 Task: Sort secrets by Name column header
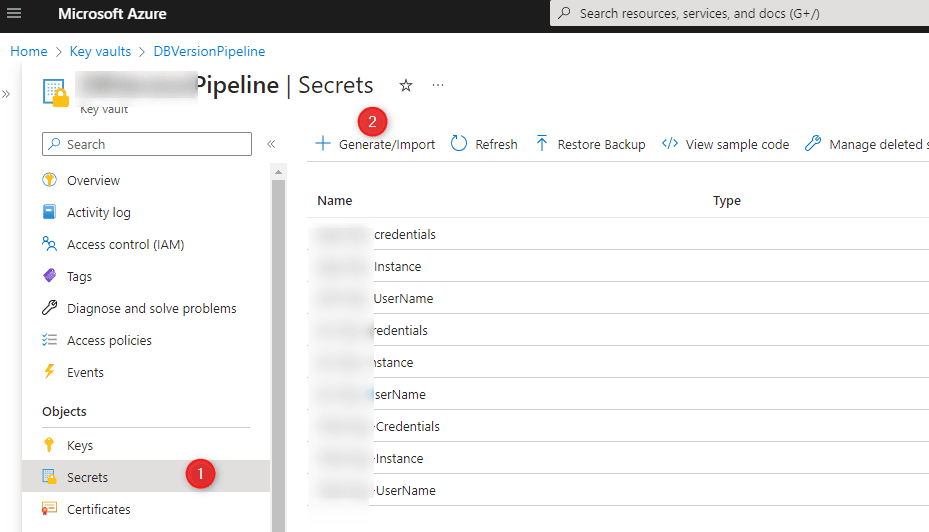335,201
